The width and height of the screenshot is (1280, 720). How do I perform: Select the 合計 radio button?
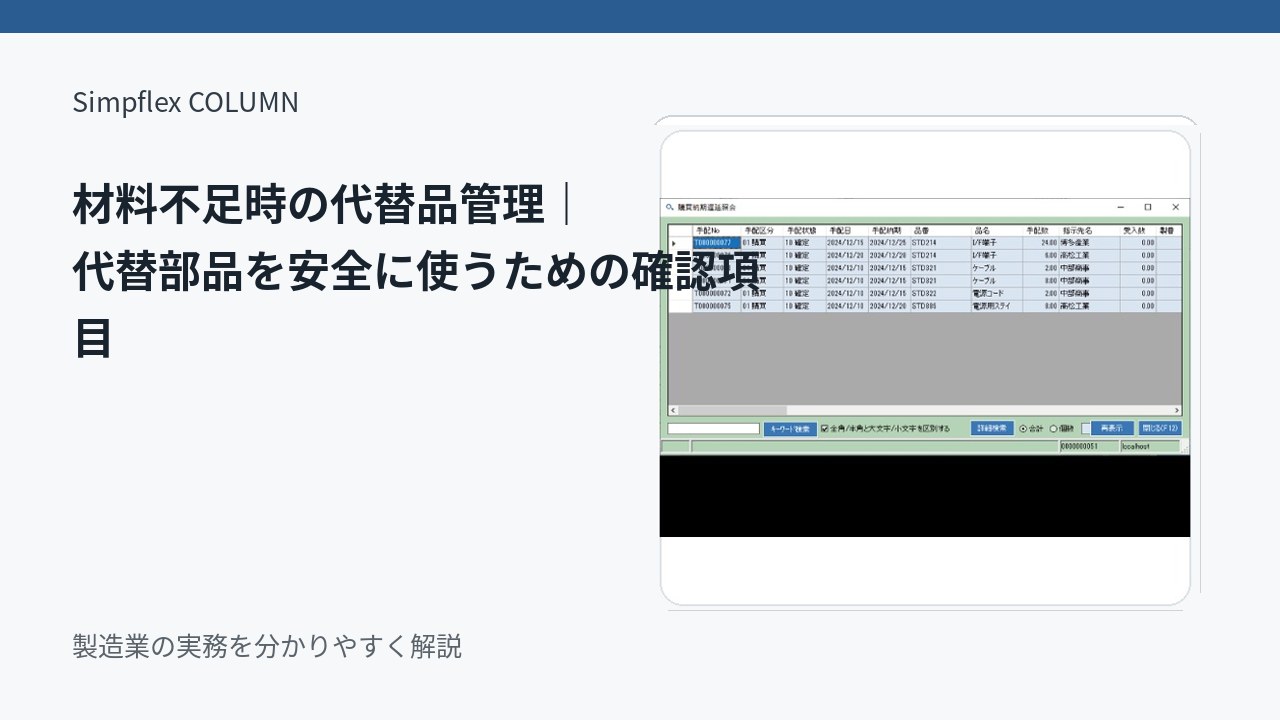coord(1023,428)
